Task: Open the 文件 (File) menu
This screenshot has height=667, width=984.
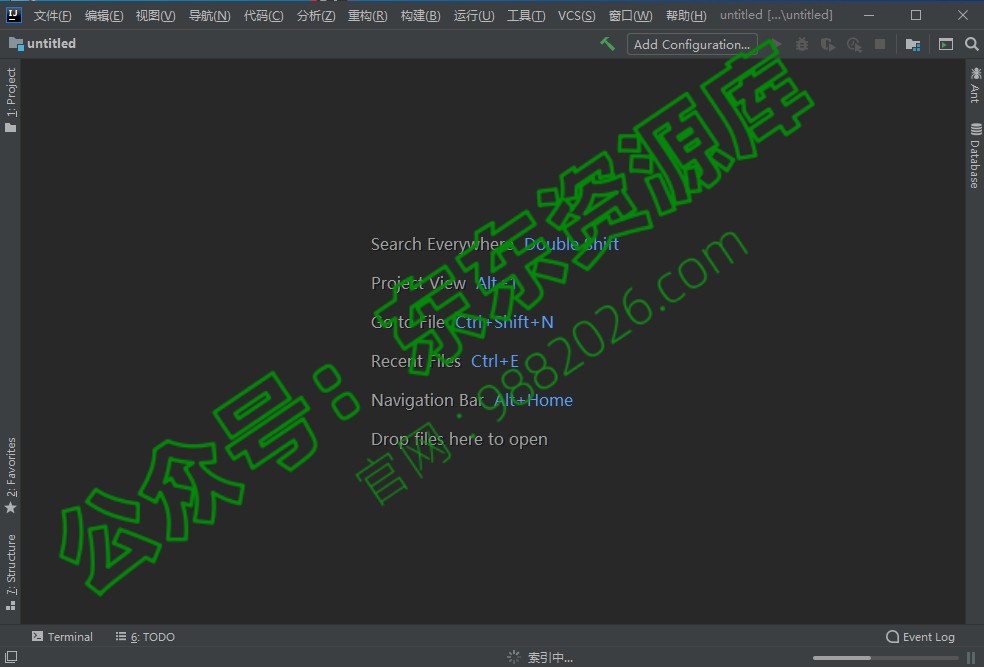Action: click(53, 15)
